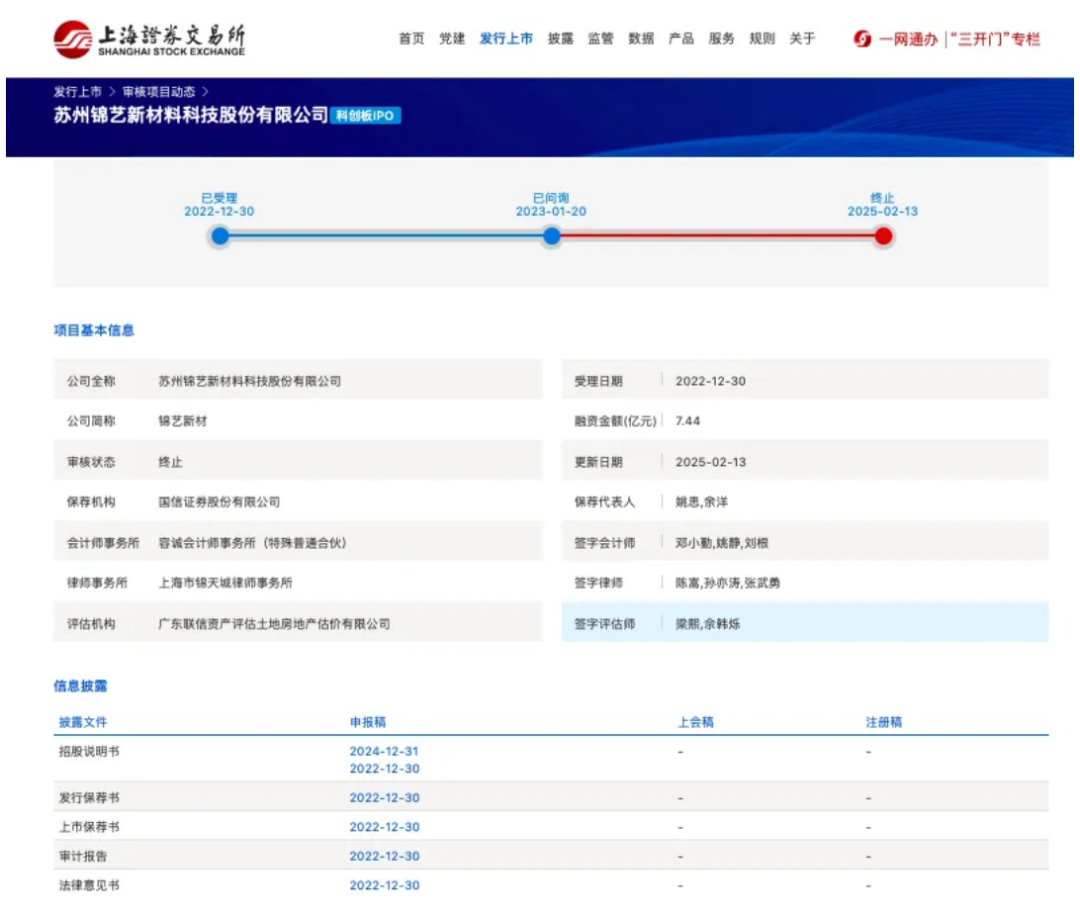Click the 招股说明书 row label
This screenshot has width=1080, height=914.
89,751
